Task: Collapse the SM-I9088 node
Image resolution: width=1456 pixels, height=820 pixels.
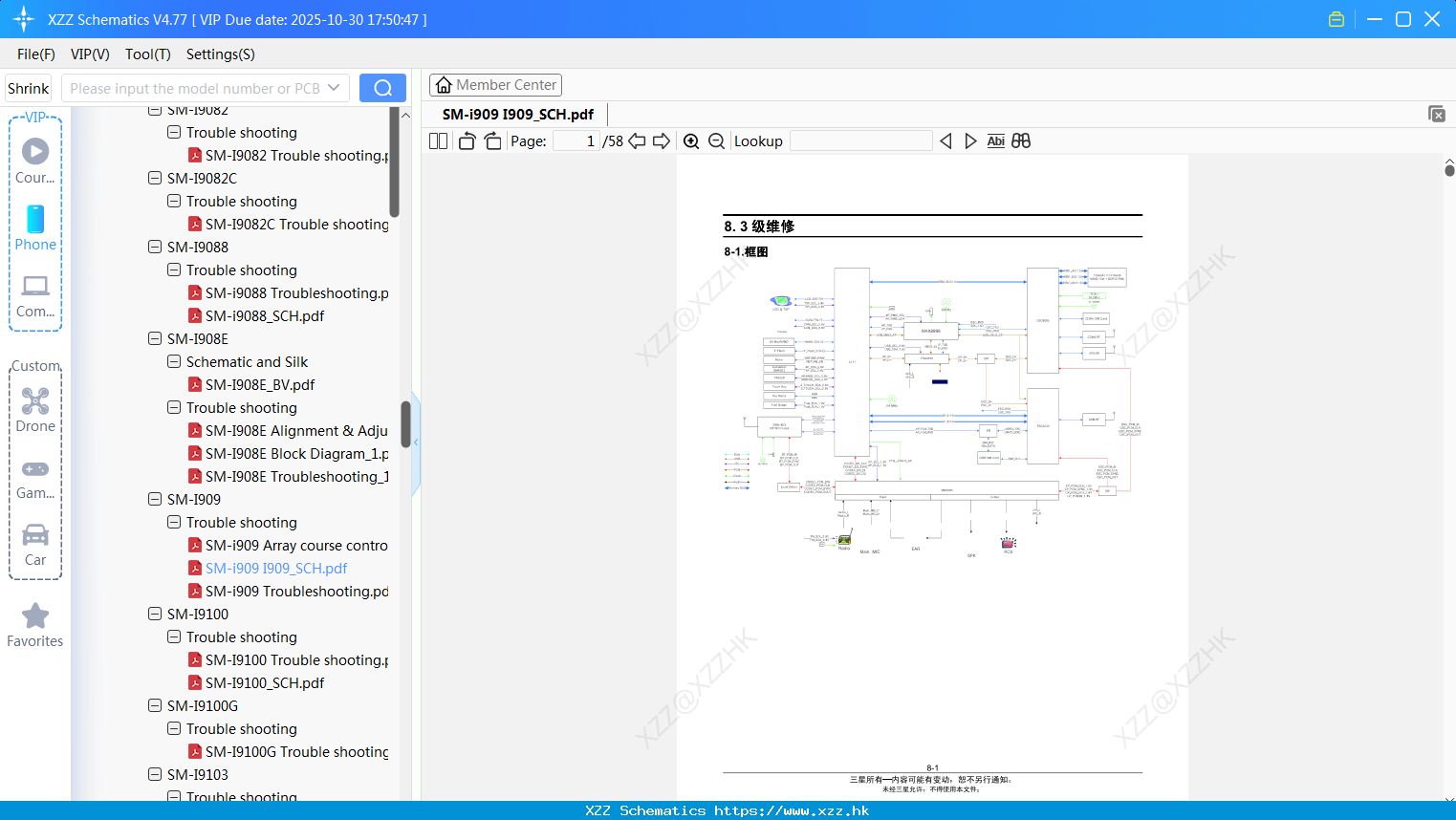Action: [x=155, y=247]
